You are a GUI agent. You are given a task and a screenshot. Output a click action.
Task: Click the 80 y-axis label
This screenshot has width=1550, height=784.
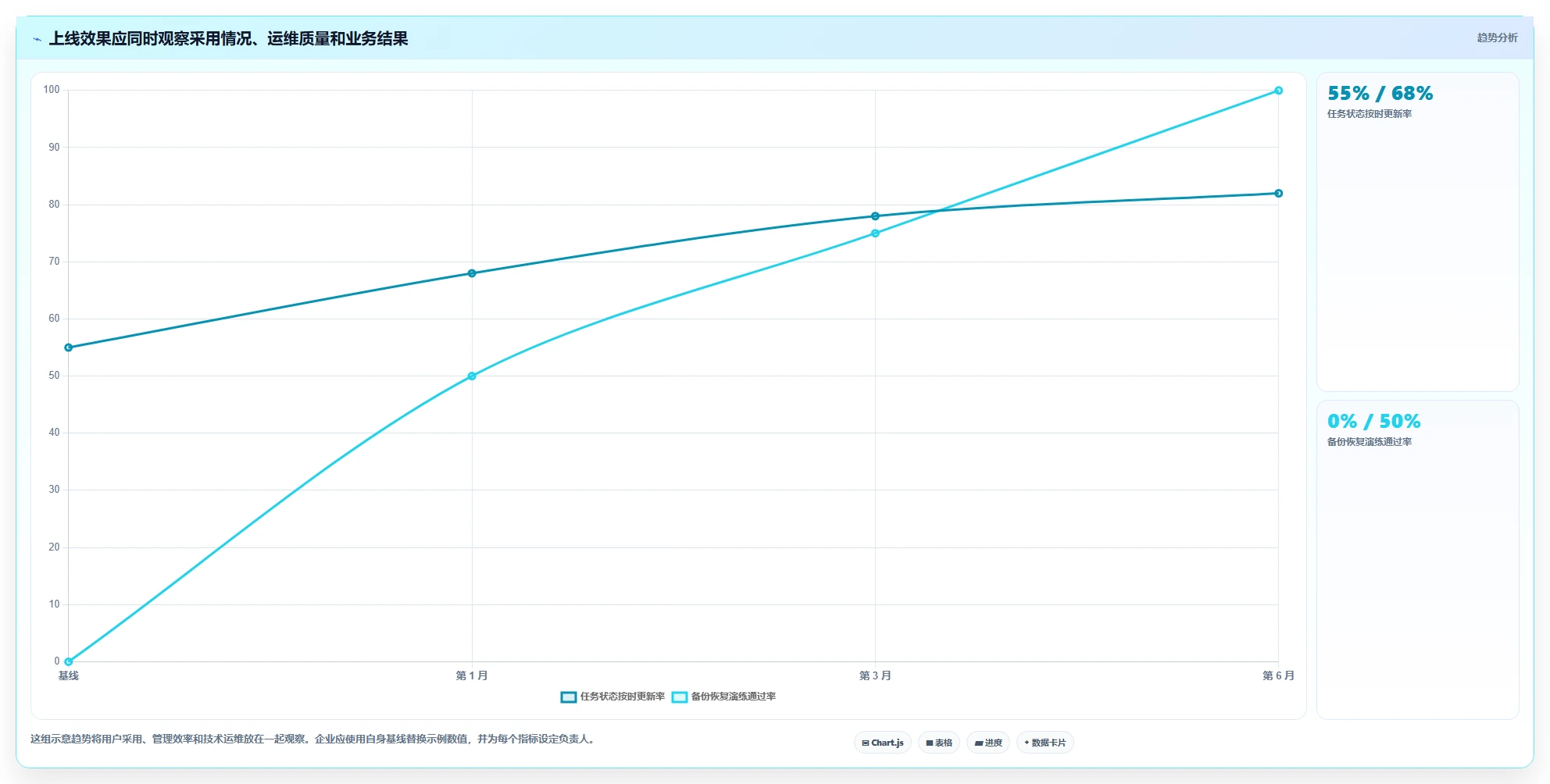click(x=54, y=205)
